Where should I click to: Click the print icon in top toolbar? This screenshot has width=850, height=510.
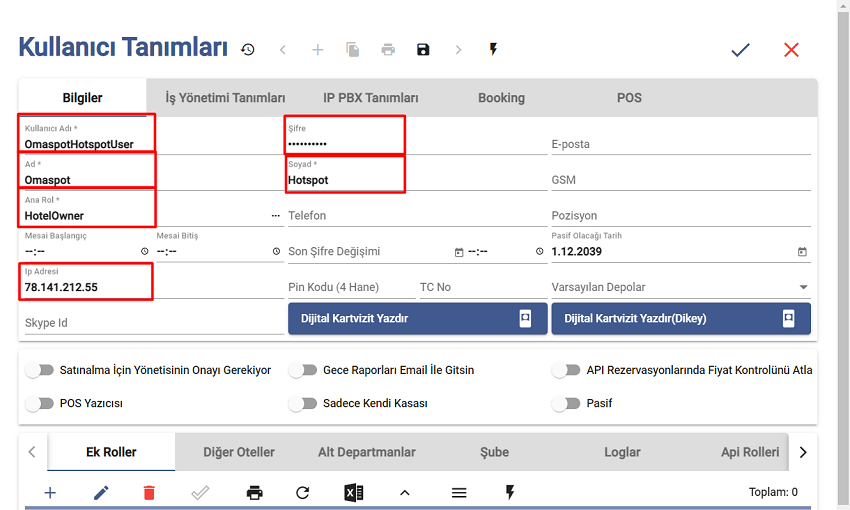[388, 49]
